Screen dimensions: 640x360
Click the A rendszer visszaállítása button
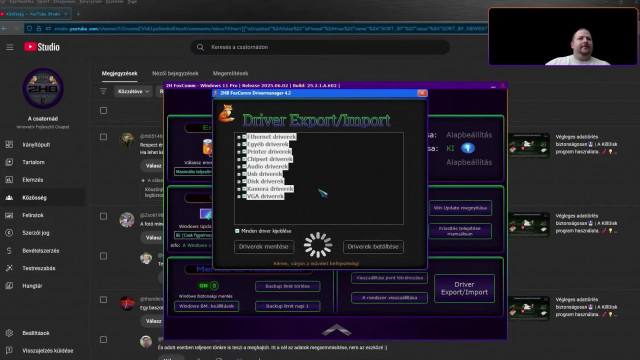[389, 298]
